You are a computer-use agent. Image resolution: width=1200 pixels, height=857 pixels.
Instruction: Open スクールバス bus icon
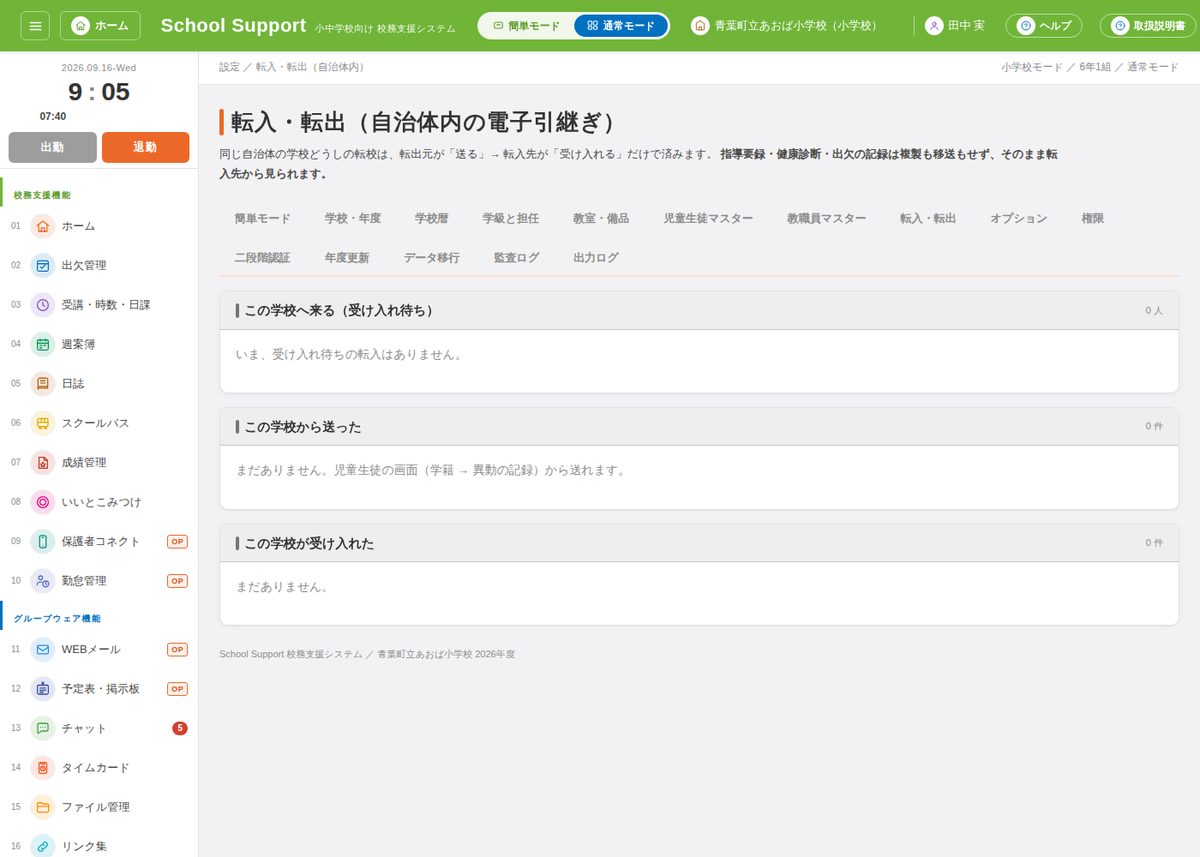(43, 423)
